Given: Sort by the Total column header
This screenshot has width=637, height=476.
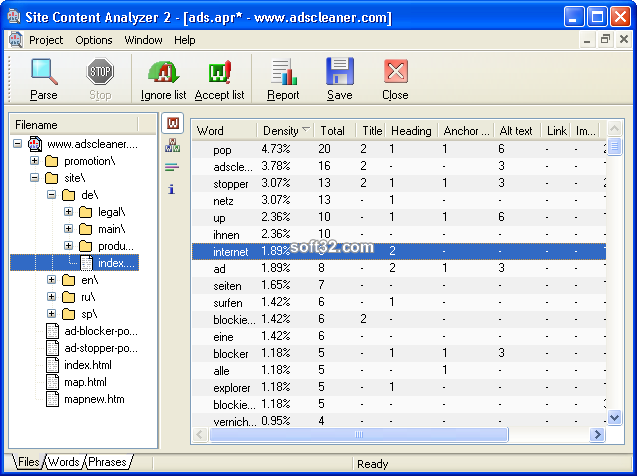Looking at the screenshot, I should (x=336, y=131).
